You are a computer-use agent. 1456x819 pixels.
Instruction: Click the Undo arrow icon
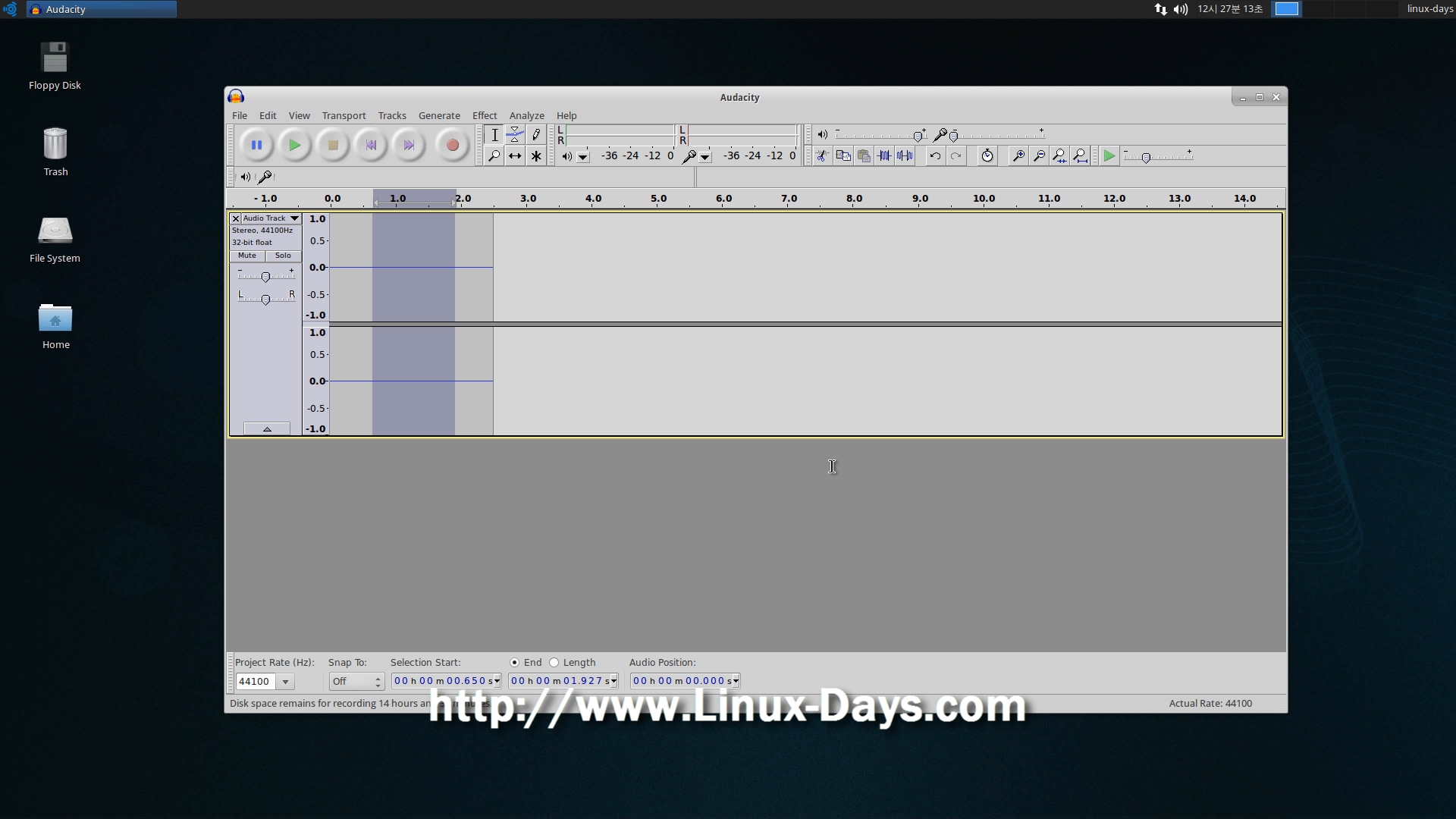935,155
